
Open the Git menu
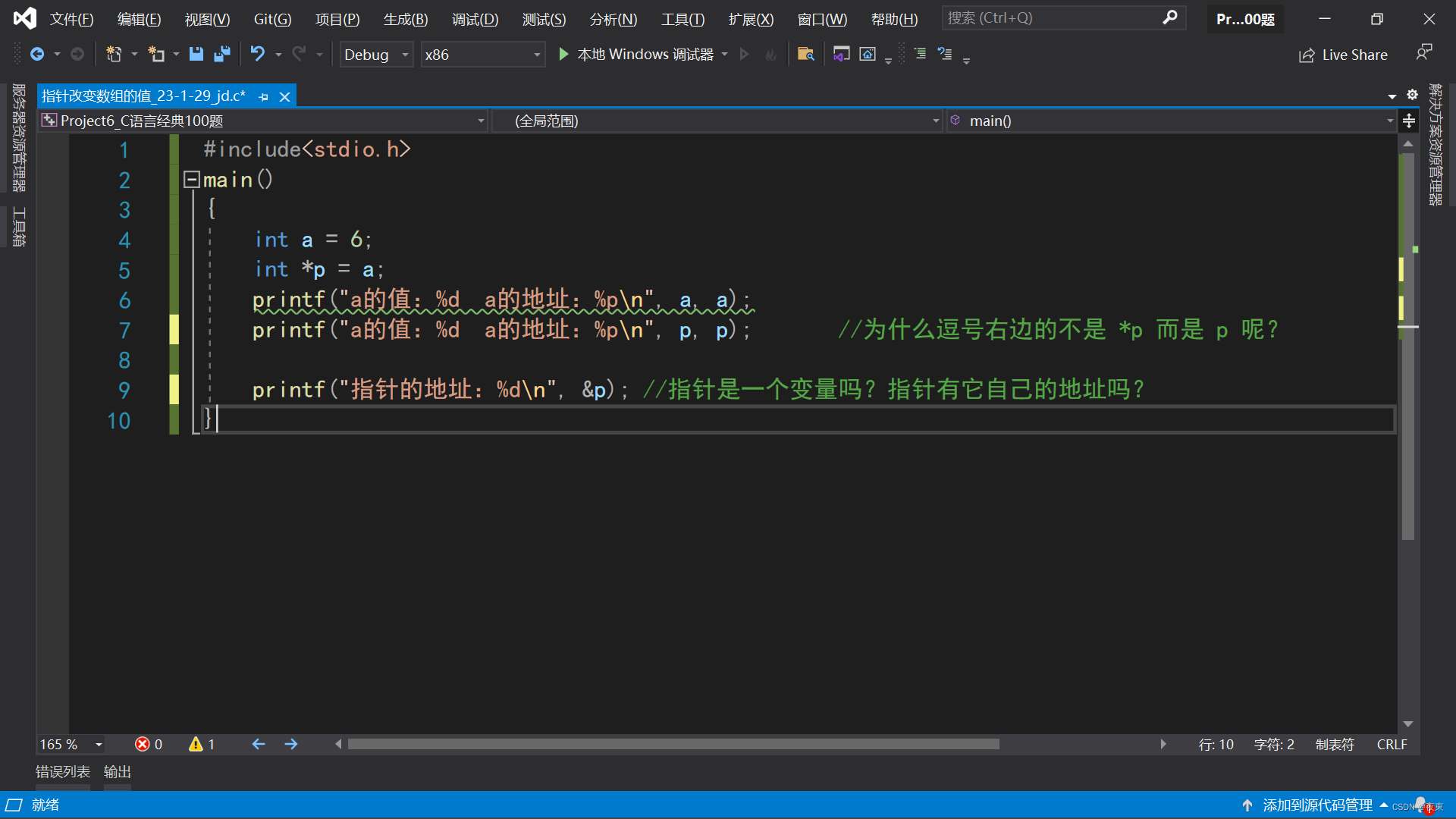[x=272, y=19]
